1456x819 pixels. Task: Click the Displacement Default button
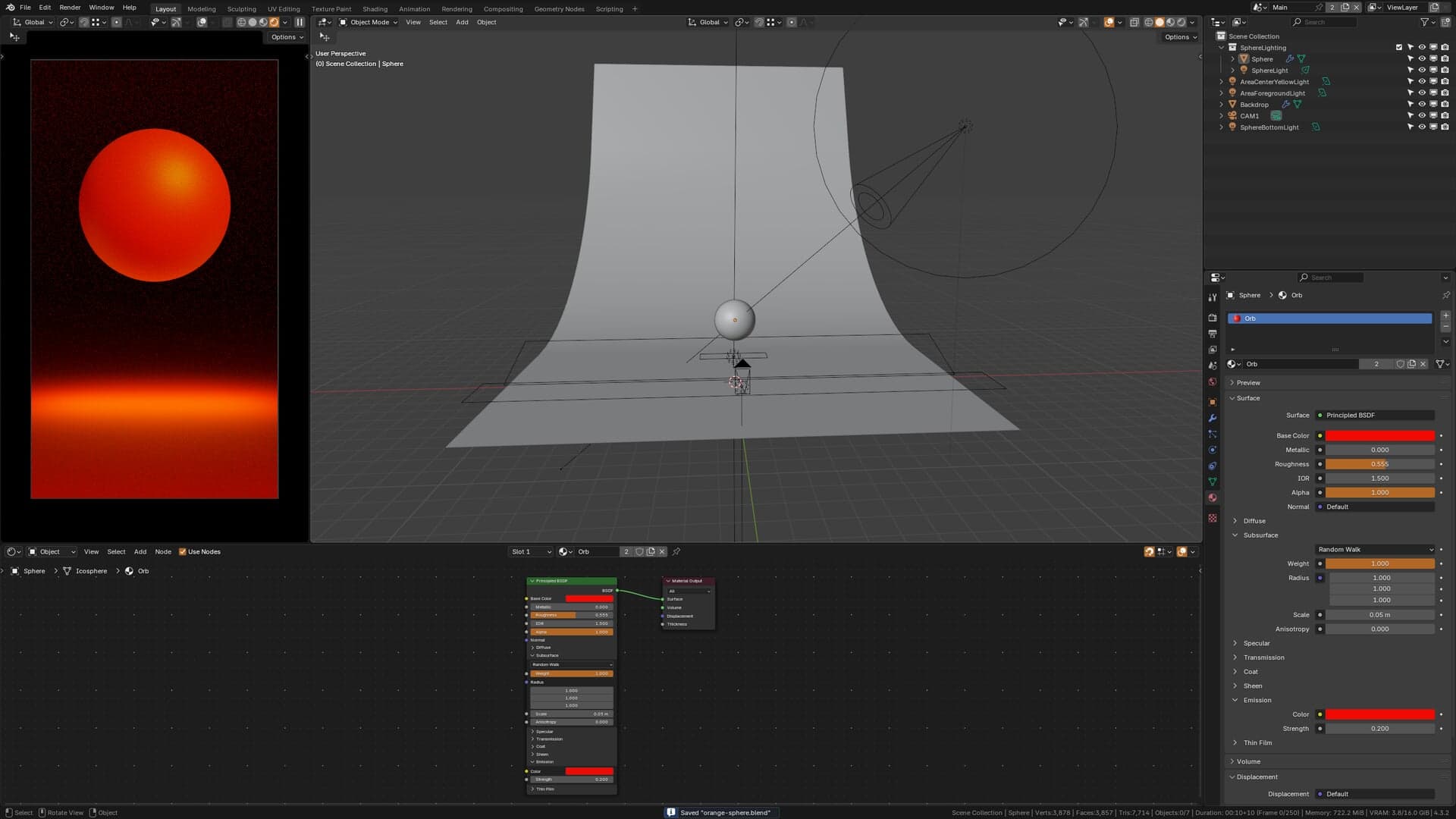coord(1375,794)
